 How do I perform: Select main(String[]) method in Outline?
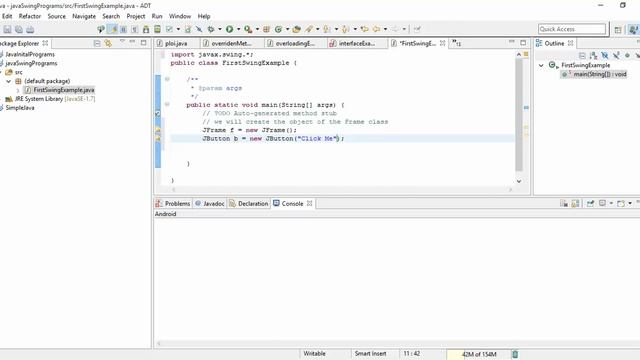[x=594, y=74]
